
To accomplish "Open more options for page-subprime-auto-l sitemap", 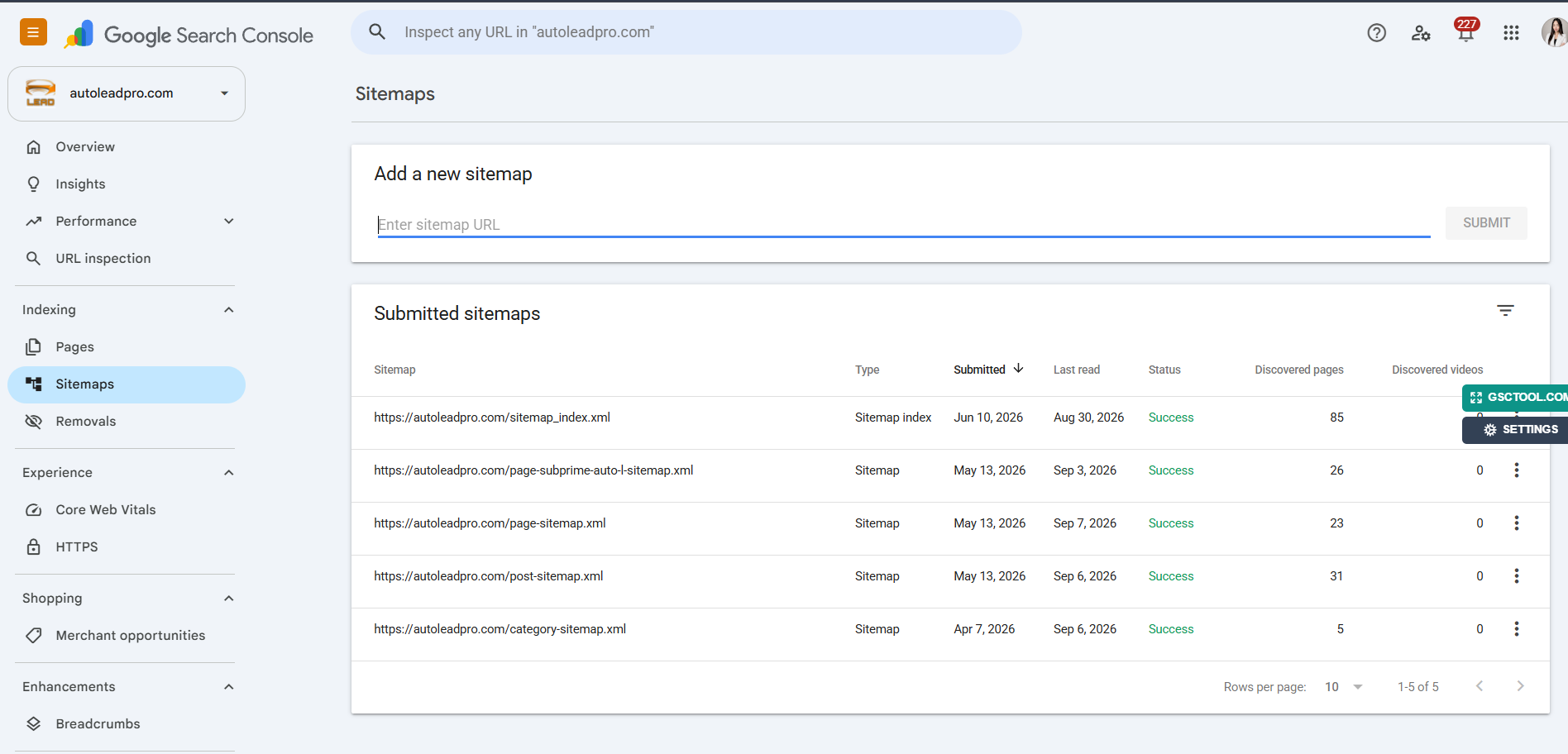I will [x=1516, y=470].
